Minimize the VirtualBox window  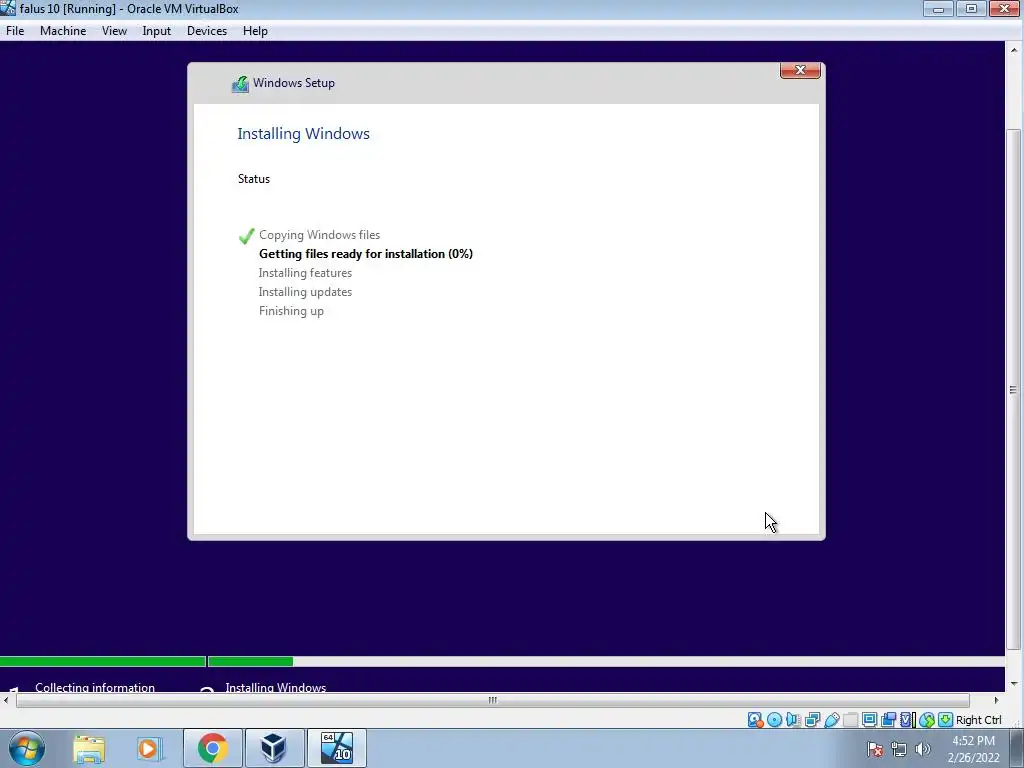(938, 8)
